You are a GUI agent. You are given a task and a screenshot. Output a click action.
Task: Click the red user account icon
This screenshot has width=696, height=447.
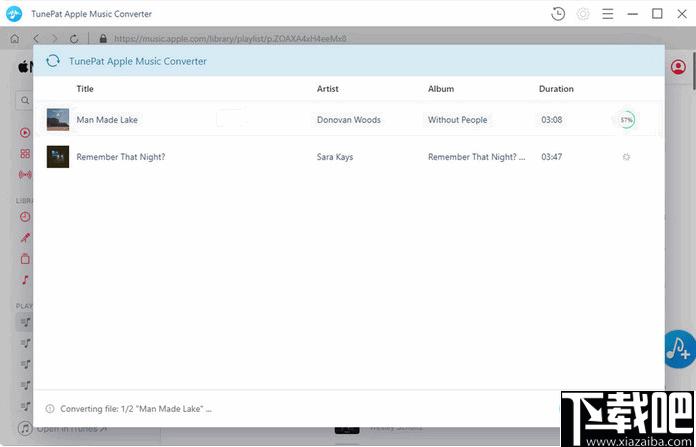pyautogui.click(x=678, y=67)
